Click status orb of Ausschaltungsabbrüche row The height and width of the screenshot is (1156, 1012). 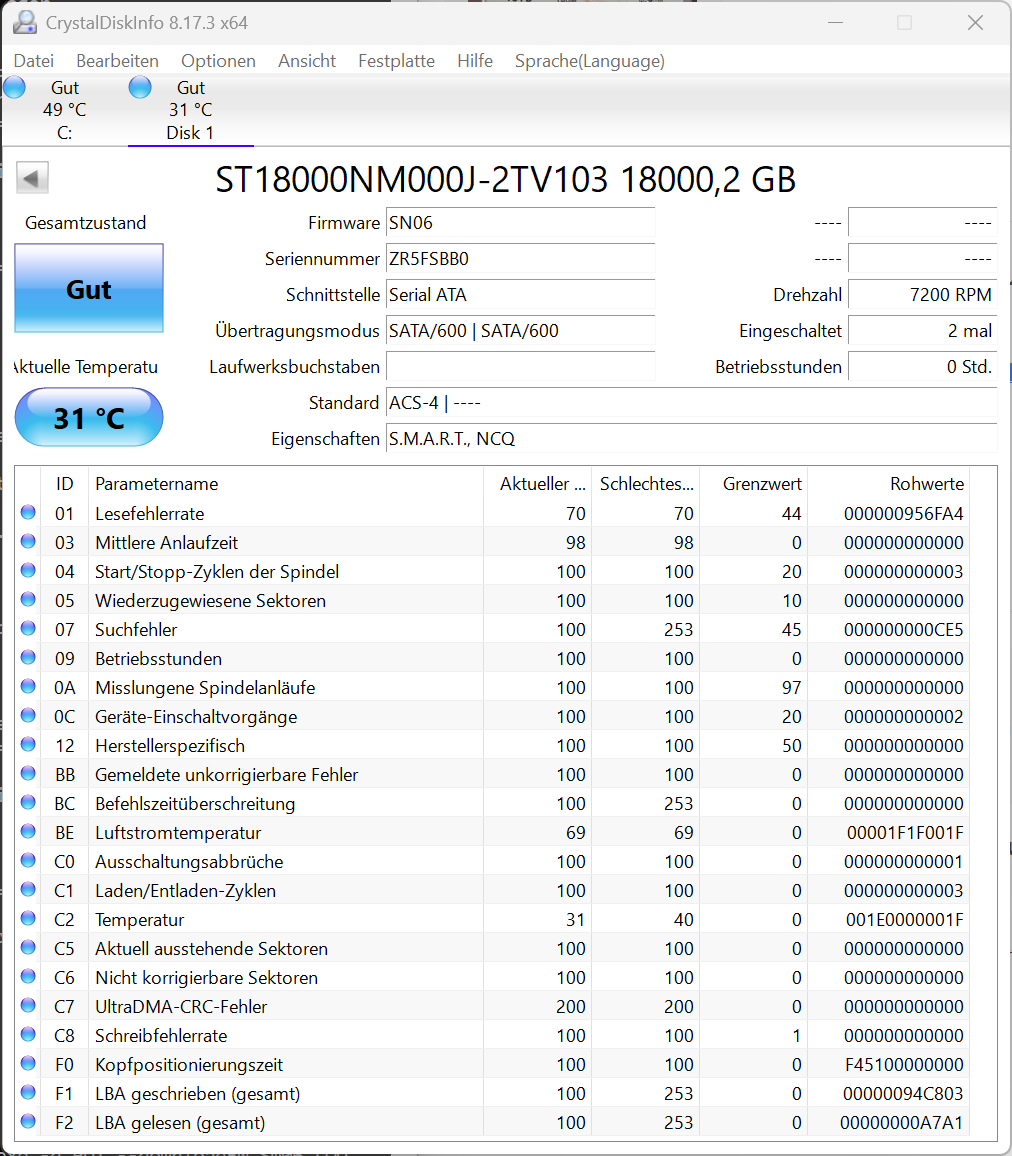coord(28,860)
